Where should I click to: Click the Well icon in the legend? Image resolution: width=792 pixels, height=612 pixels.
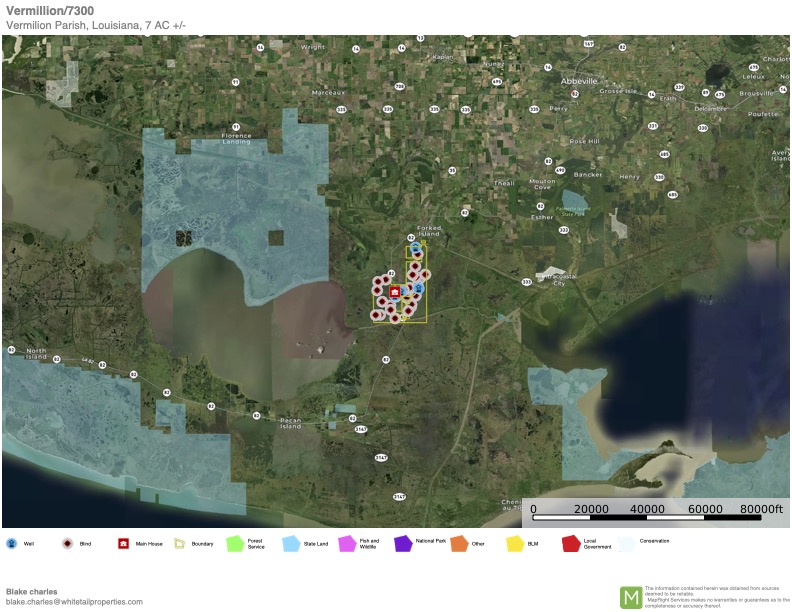(11, 543)
